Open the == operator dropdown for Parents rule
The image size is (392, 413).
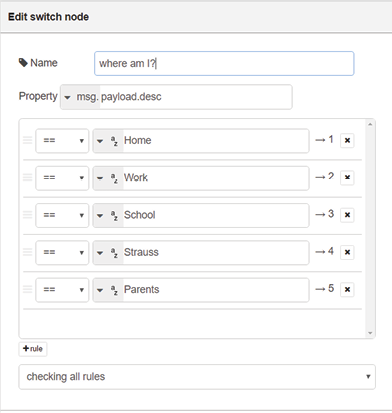click(x=62, y=290)
